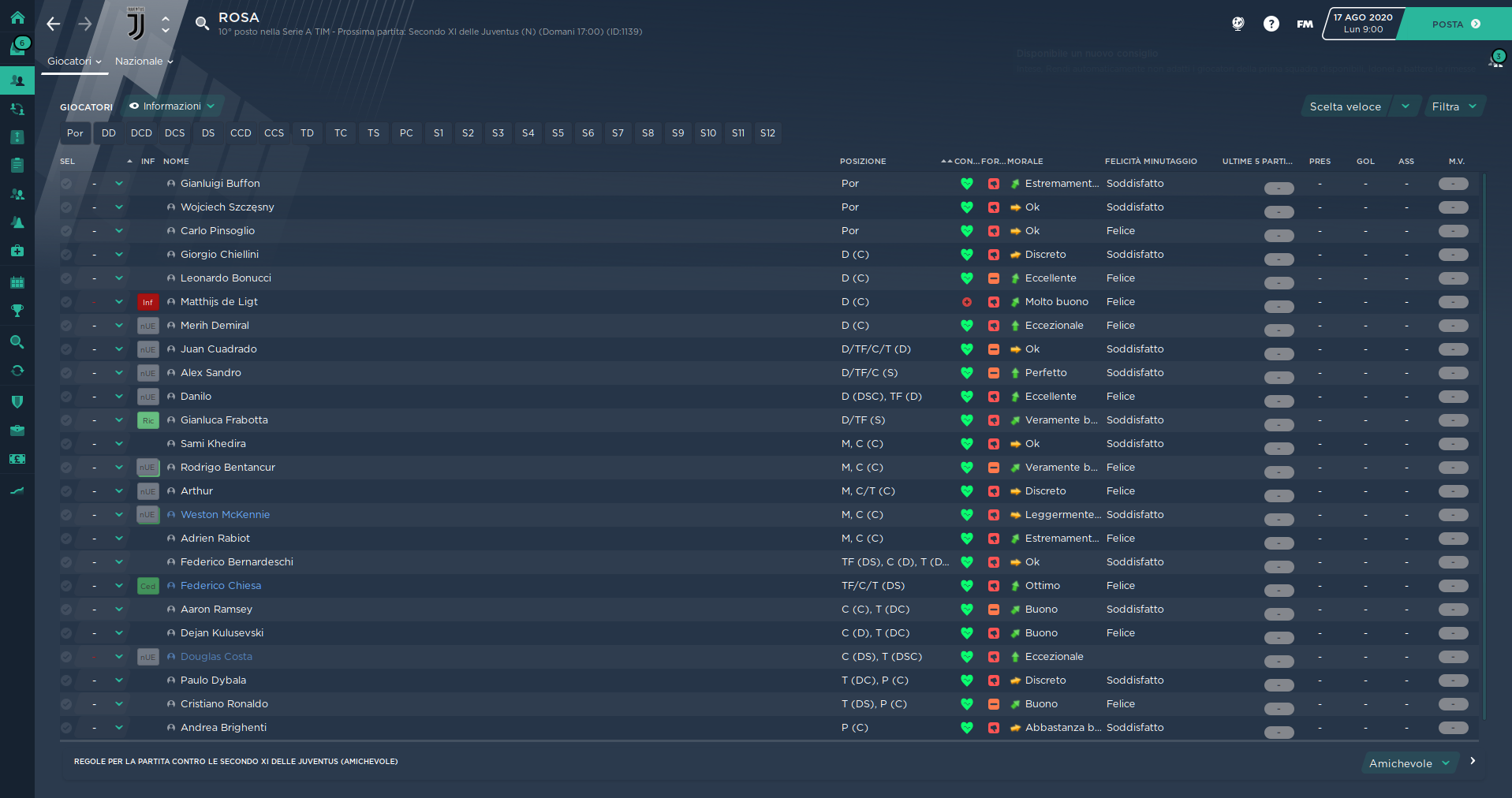The image size is (1512, 798).
Task: Toggle selection circle for Leonardo Bonucci
Action: coord(66,278)
